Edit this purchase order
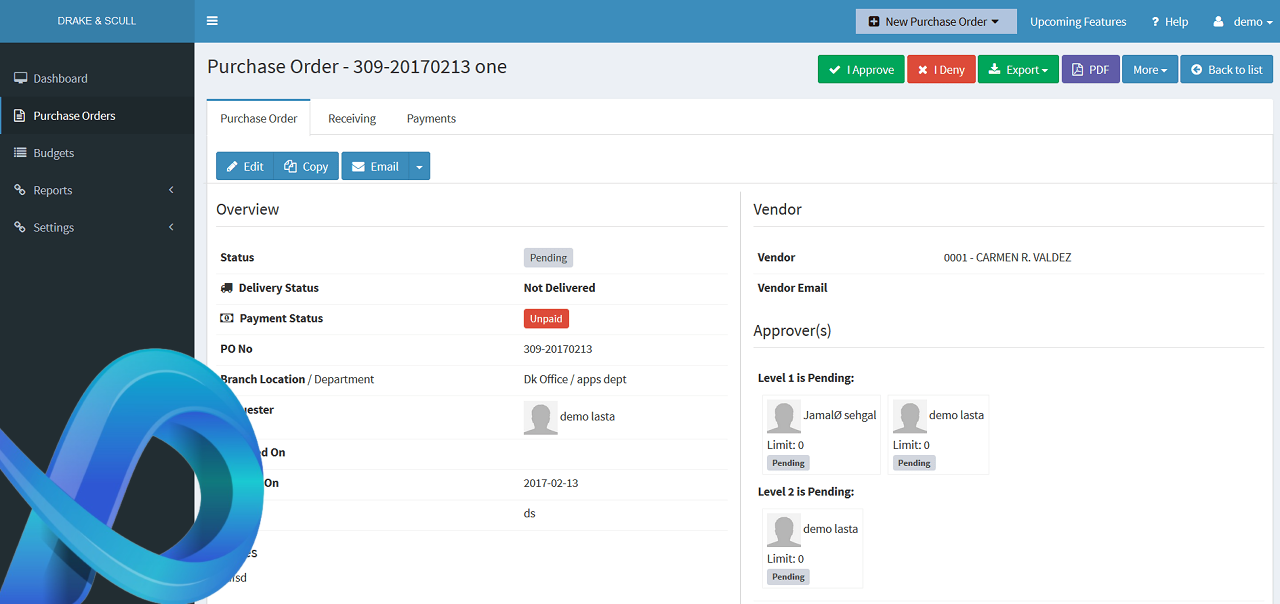This screenshot has width=1280, height=604. click(245, 166)
